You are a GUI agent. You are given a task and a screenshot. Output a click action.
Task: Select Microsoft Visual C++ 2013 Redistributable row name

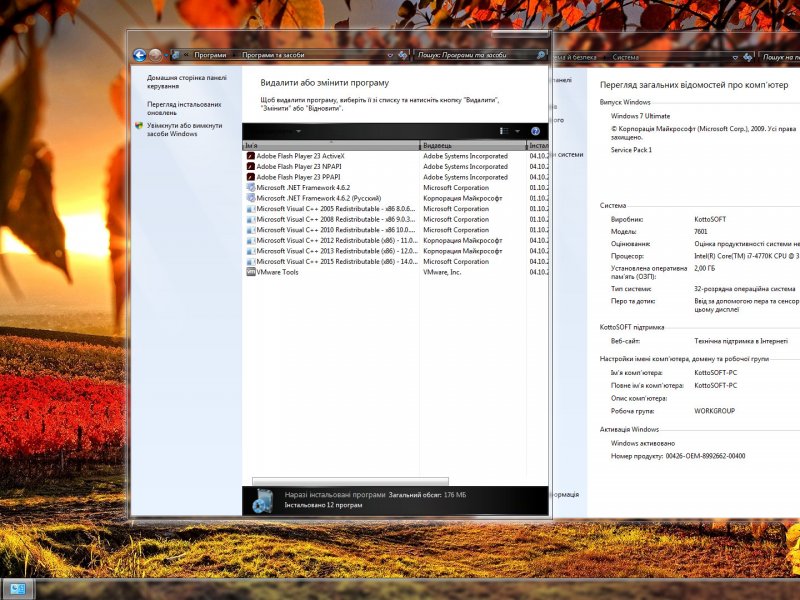tap(336, 251)
